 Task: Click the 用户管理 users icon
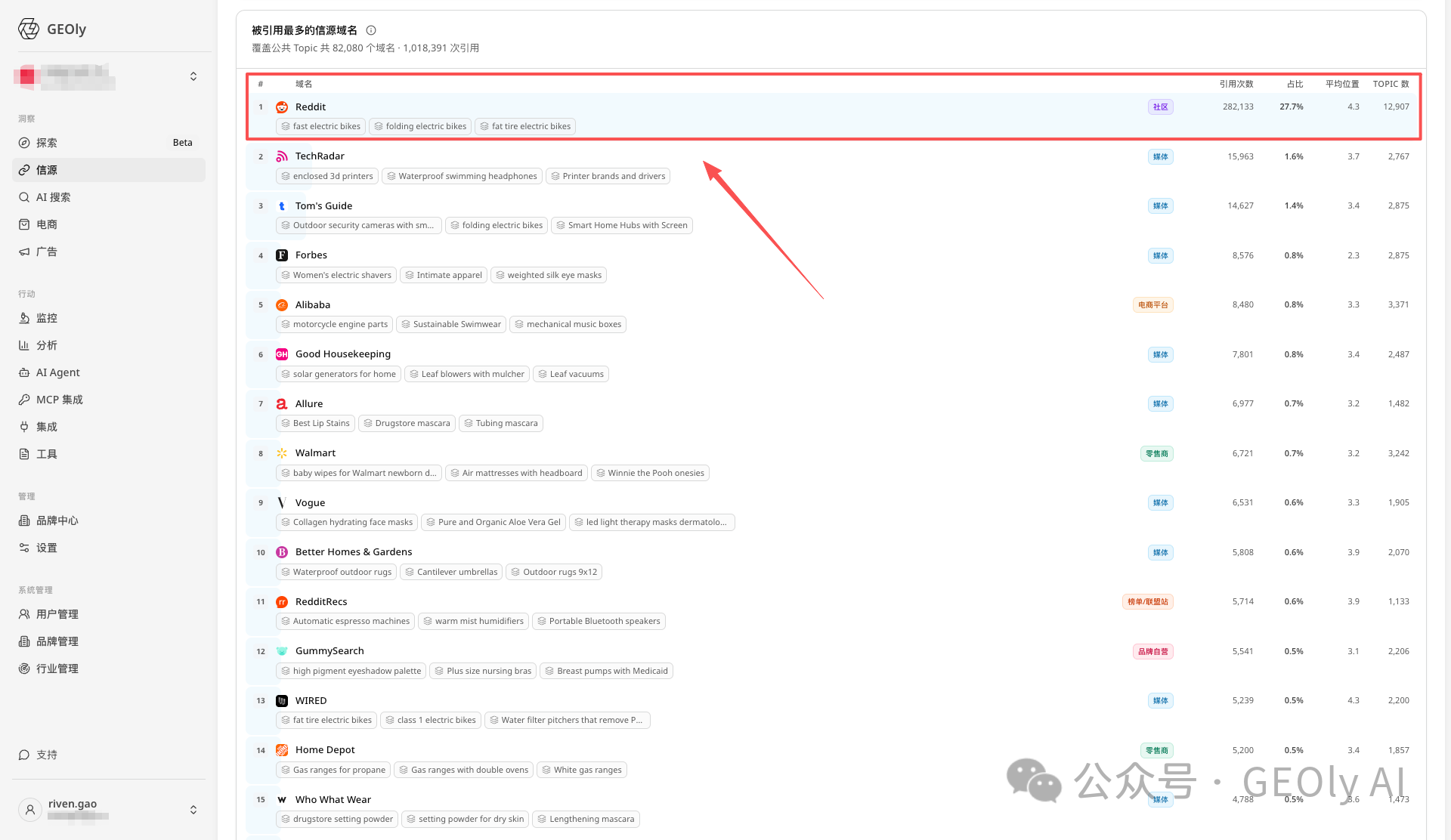(24, 614)
